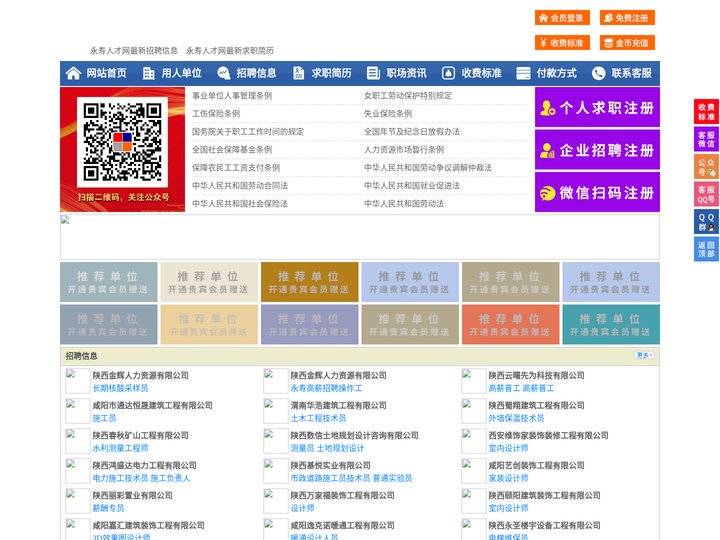Open the 付款方式 menu item
720x540 pixels.
click(x=557, y=73)
